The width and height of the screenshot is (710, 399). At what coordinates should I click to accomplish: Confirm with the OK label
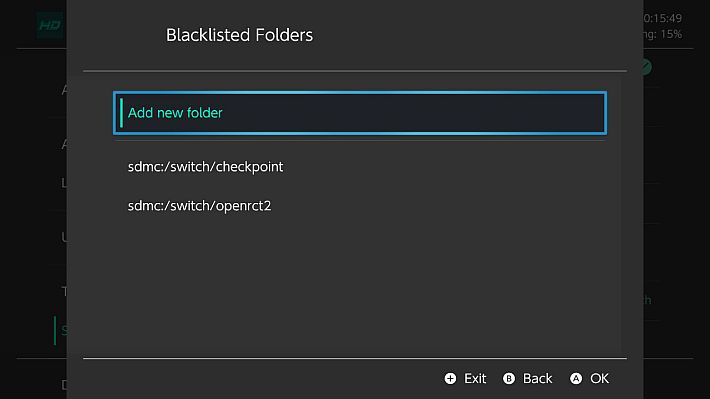click(x=600, y=379)
